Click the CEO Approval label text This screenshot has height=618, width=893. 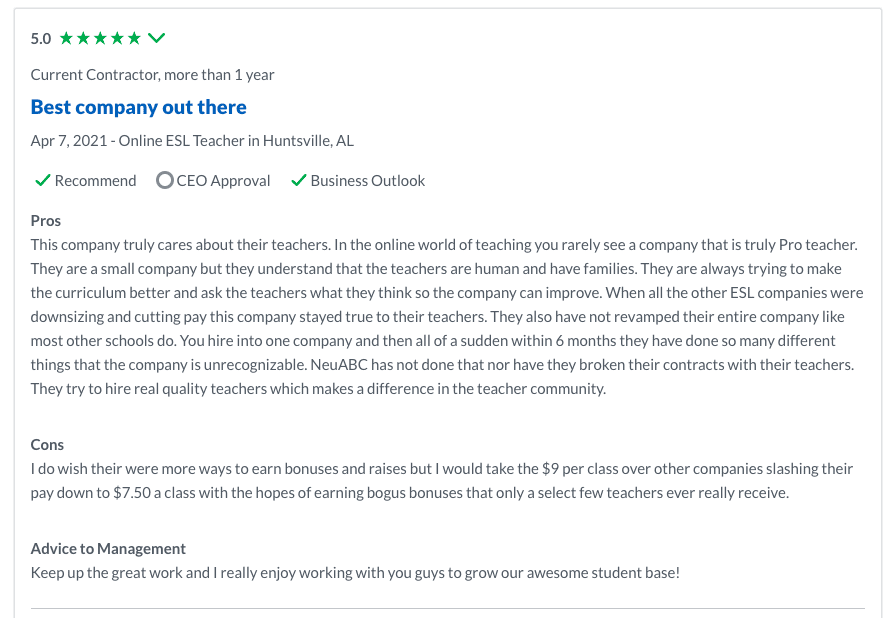[x=223, y=181]
